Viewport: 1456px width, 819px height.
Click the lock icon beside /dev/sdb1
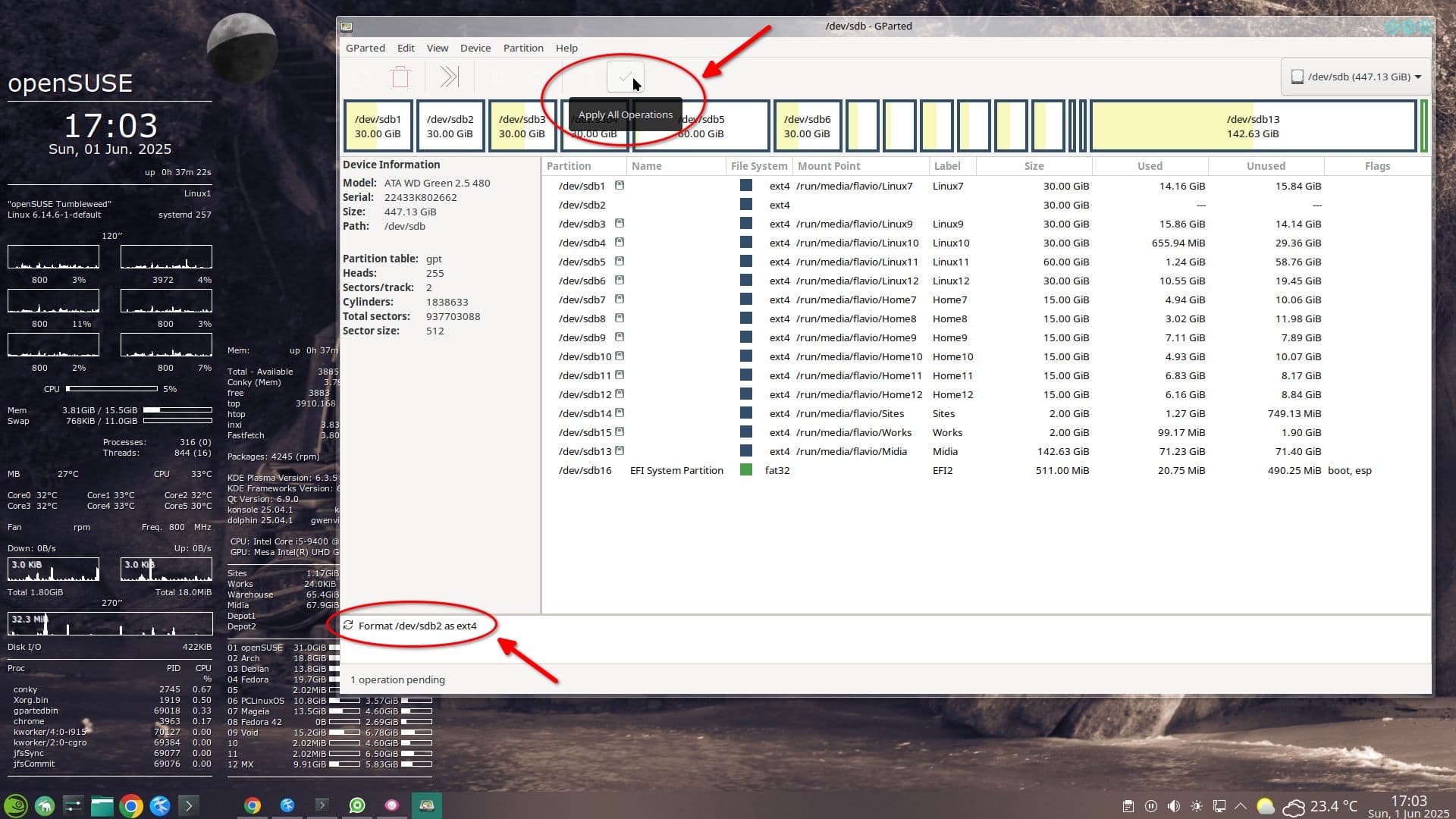620,185
